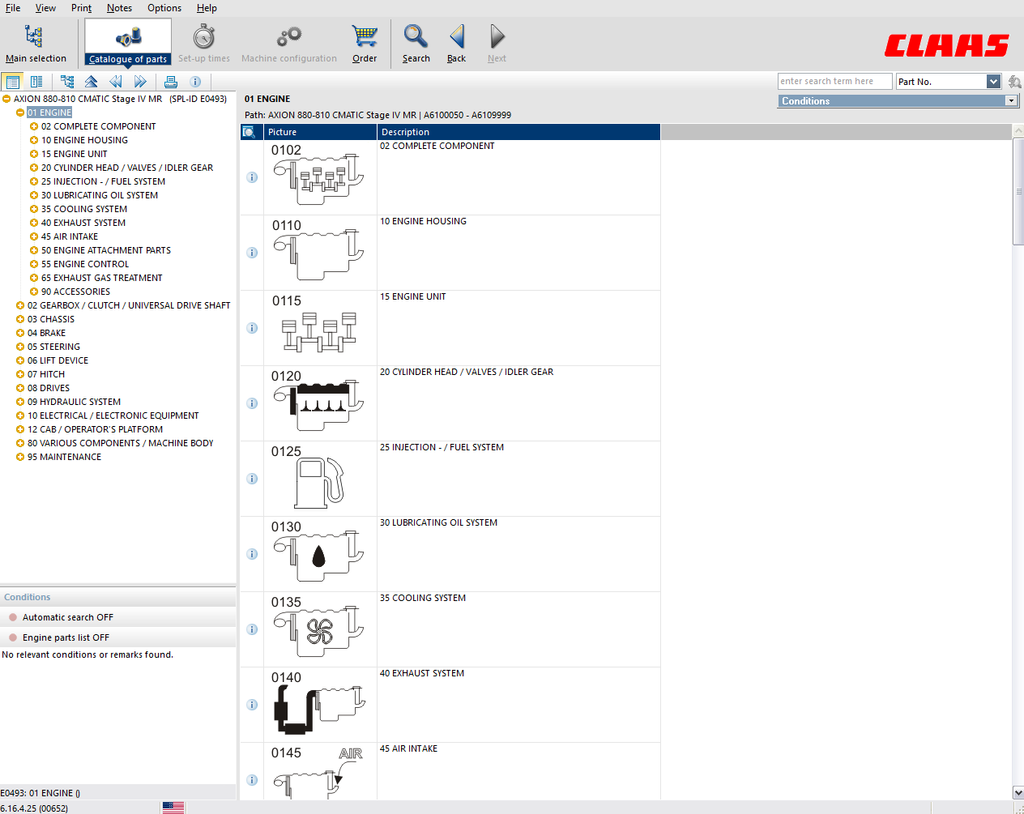Expand 02 GEARBOX / CLUTCH tree node

(20, 305)
